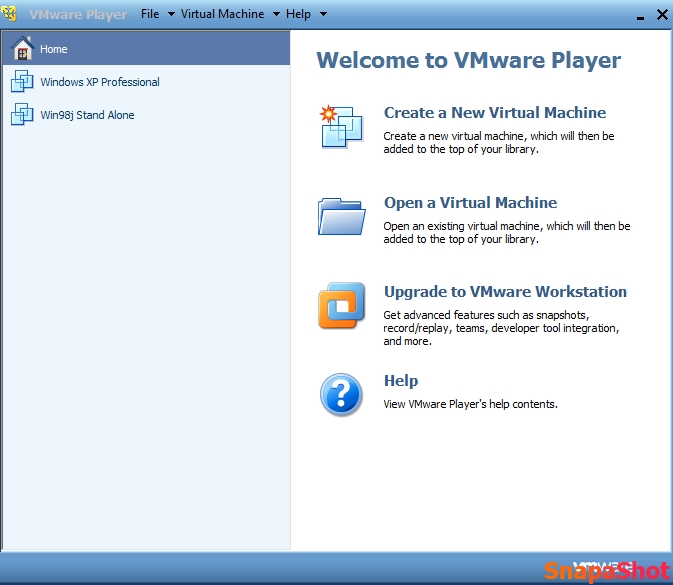Screen dimensions: 673x585
Task: Click the Win98j Stand Alone VM icon
Action: coord(22,115)
